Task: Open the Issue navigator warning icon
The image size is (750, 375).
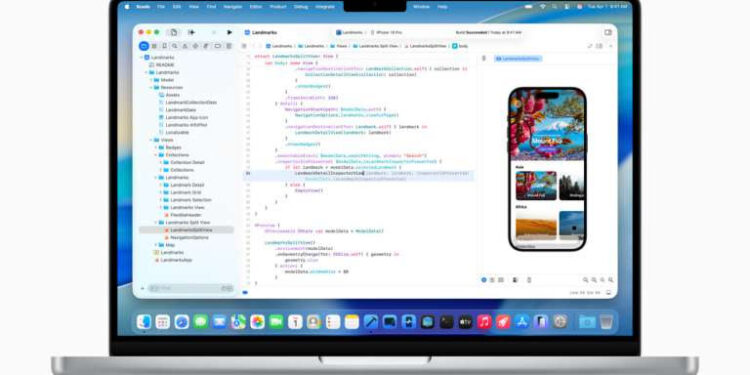Action: [186, 46]
